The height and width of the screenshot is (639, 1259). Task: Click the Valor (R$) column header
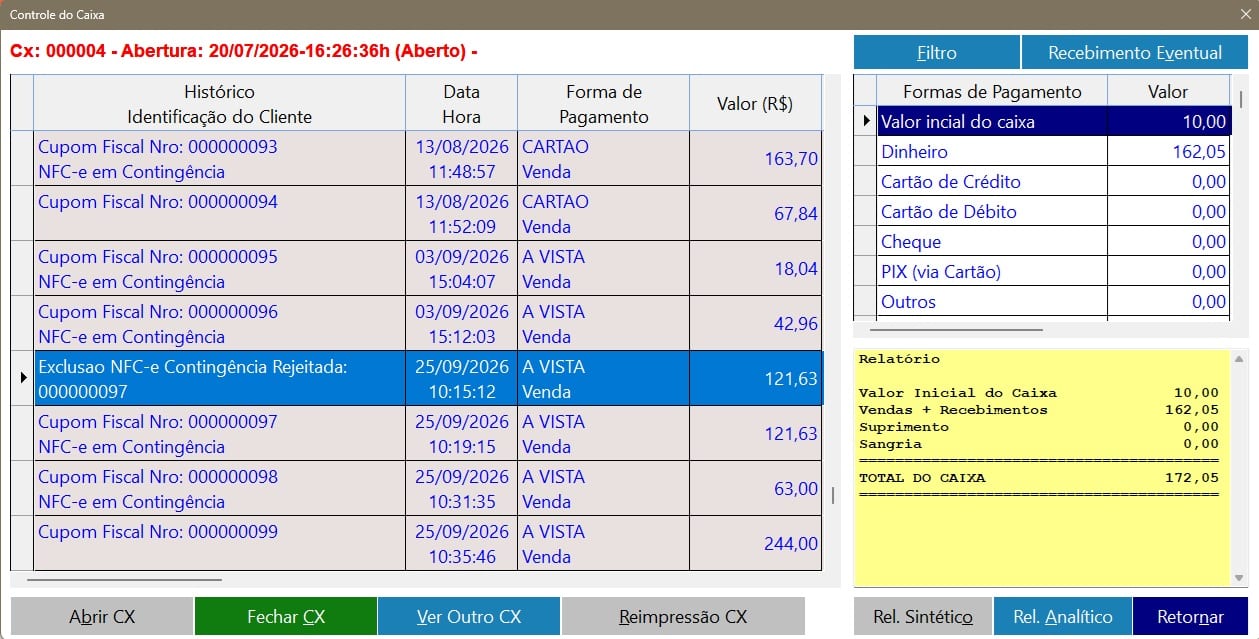coord(756,104)
